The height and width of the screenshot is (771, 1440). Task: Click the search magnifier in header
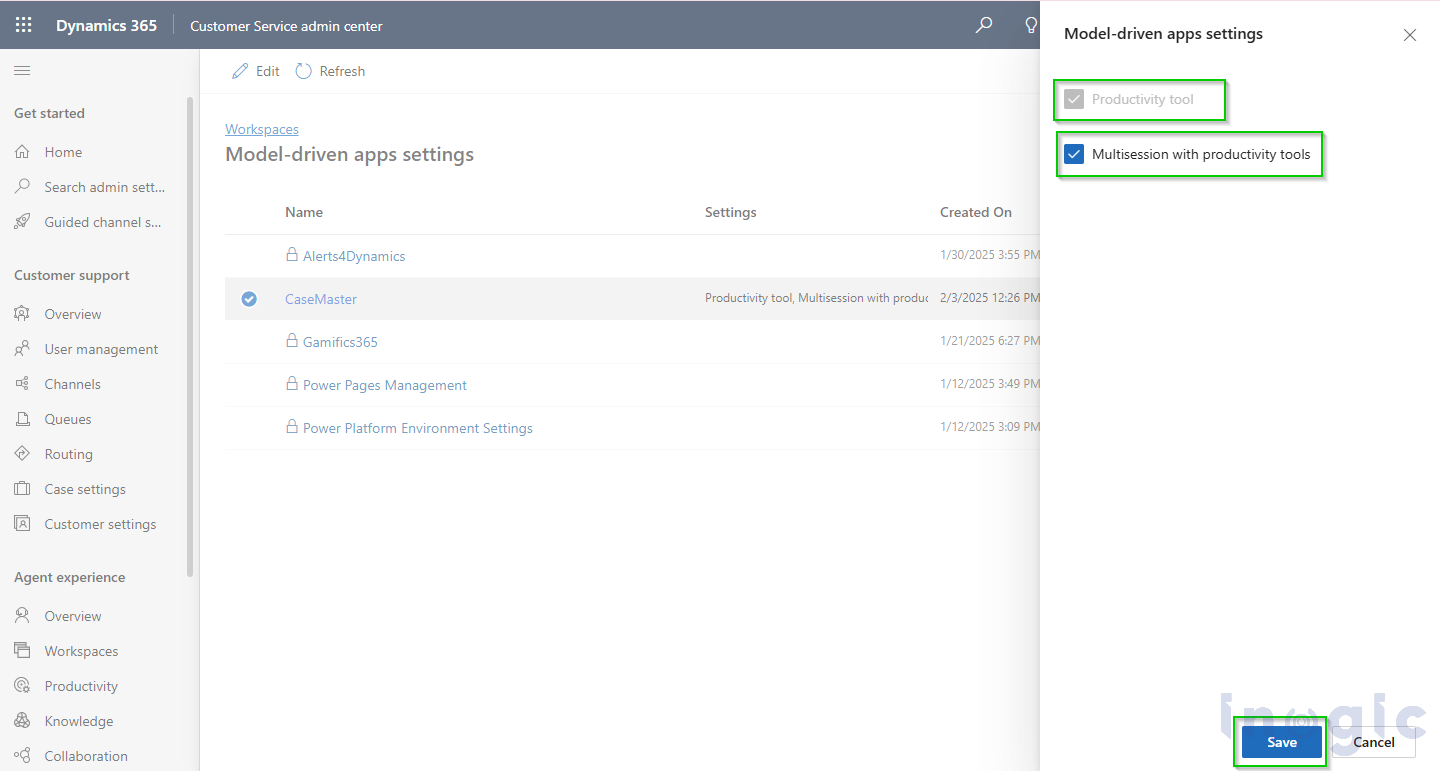tap(984, 26)
